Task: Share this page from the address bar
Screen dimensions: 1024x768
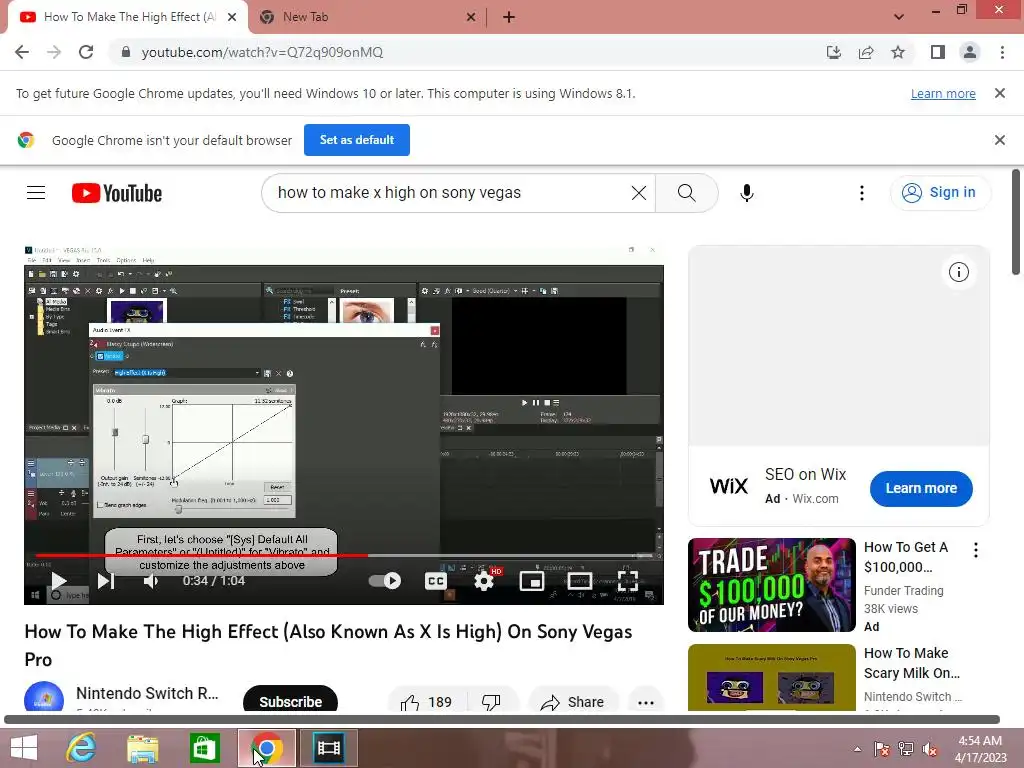Action: pos(866,52)
